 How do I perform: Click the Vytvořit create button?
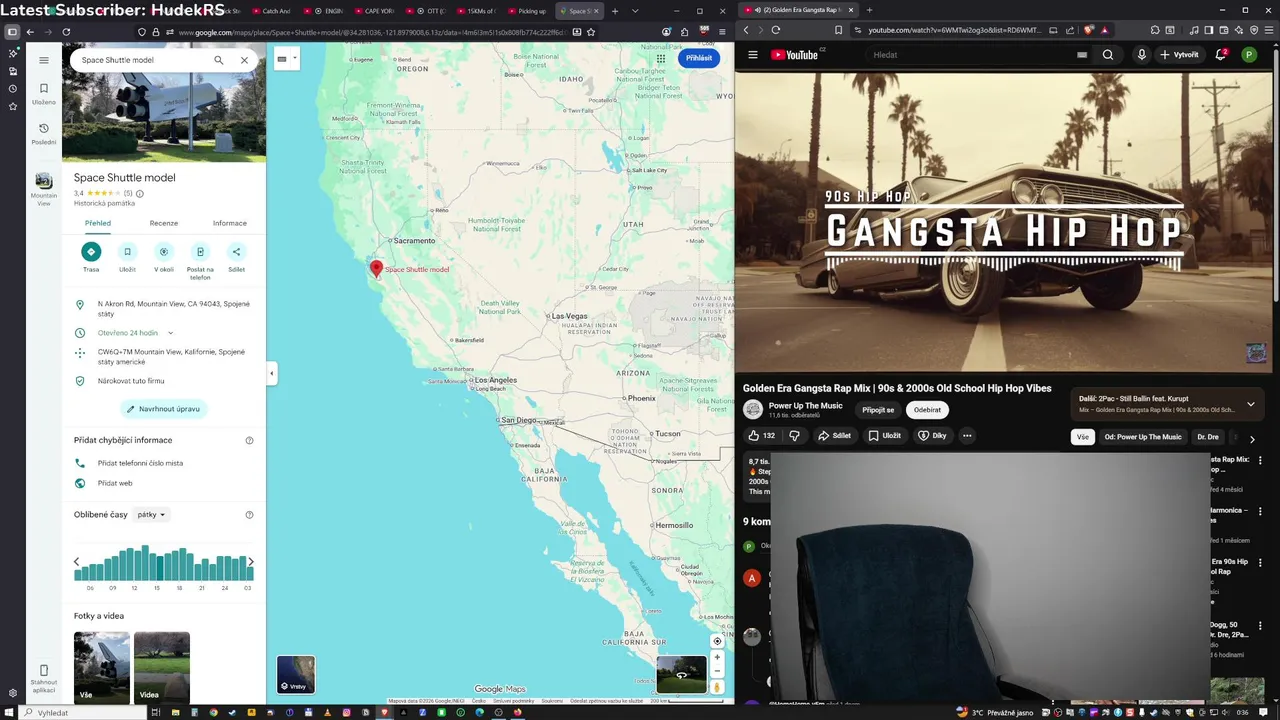[1181, 55]
